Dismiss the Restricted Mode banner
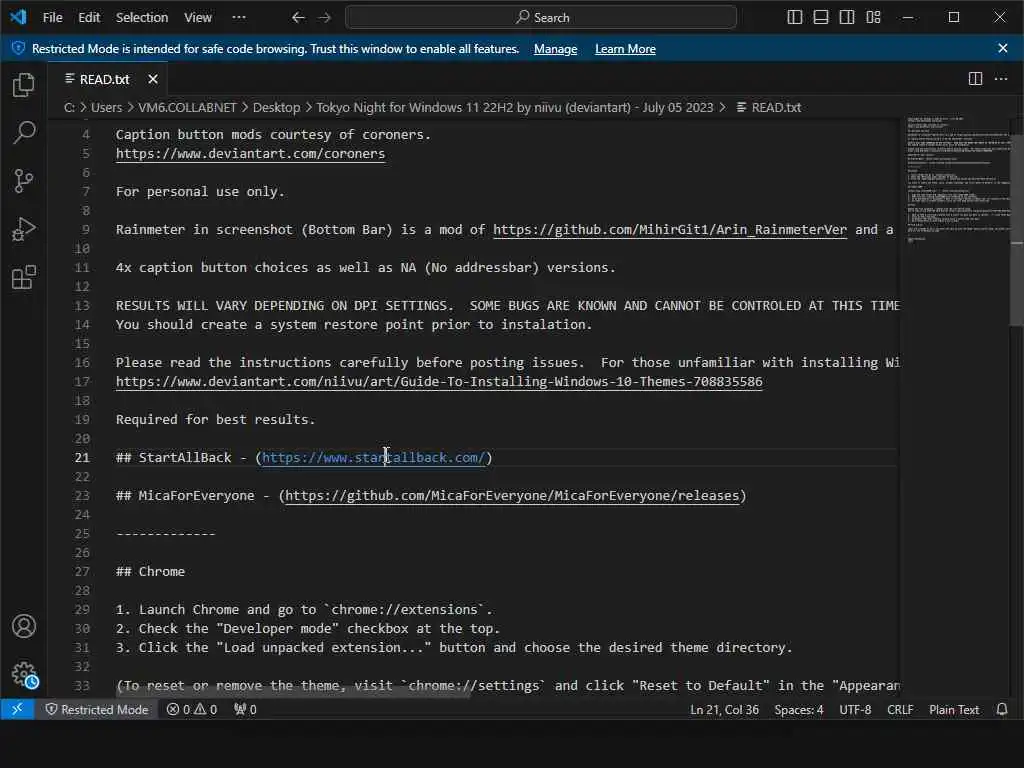 coord(1003,48)
